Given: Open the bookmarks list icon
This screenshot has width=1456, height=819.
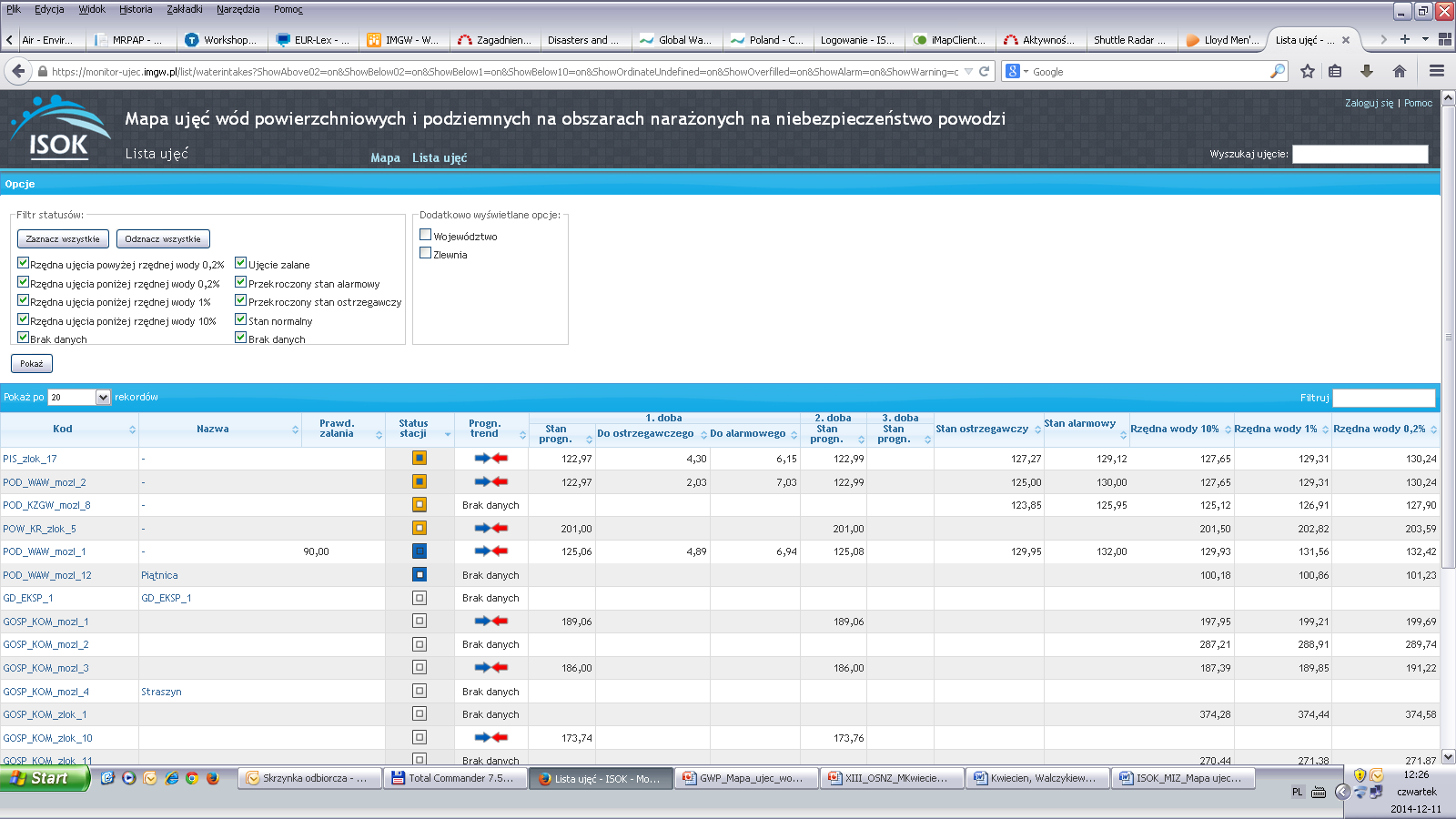Looking at the screenshot, I should click(1335, 71).
